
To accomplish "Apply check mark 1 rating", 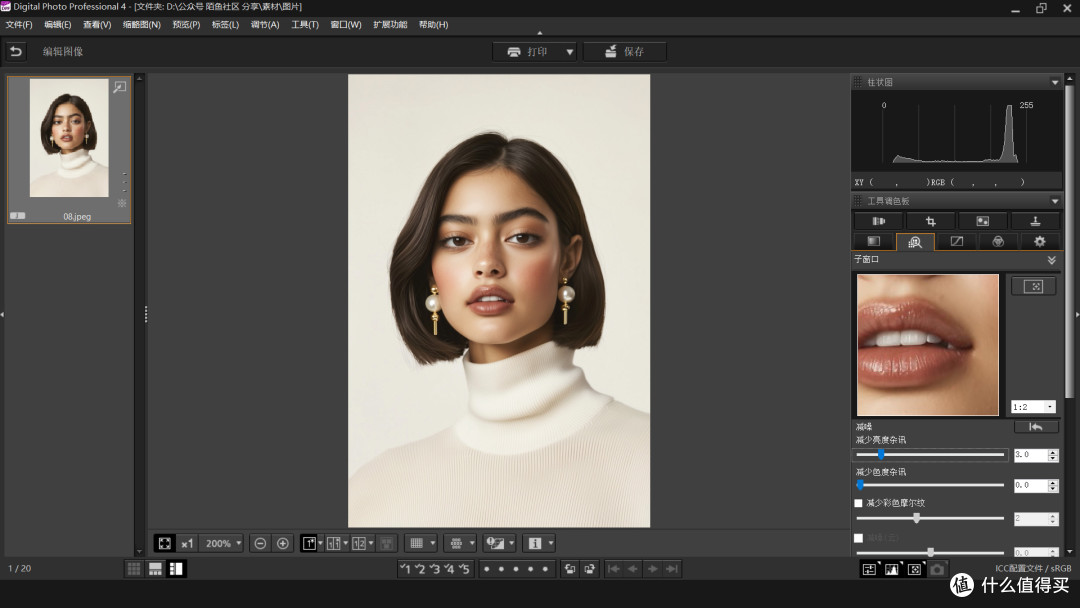I will pos(405,569).
